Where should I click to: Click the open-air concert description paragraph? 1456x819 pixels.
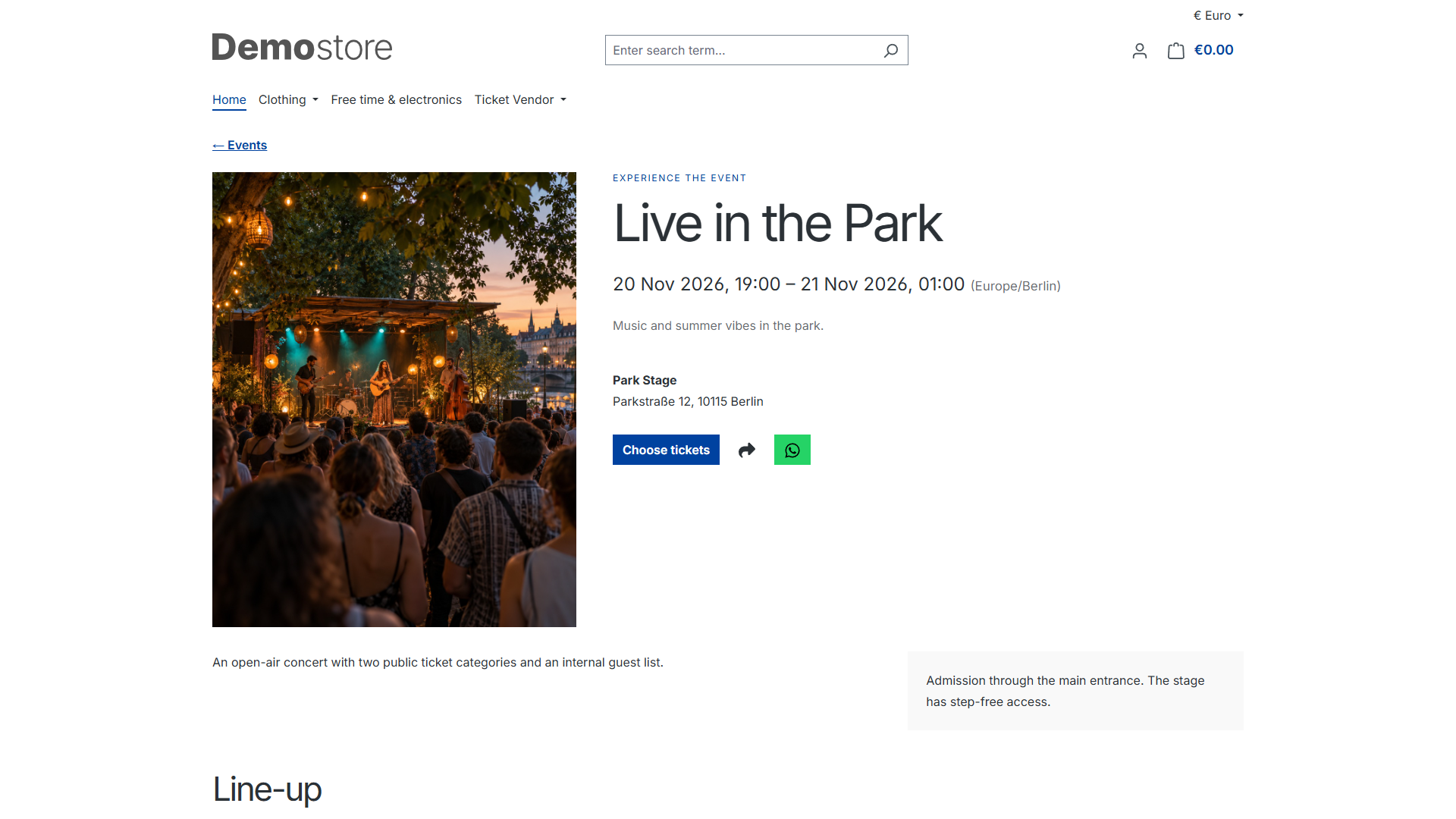click(x=438, y=662)
